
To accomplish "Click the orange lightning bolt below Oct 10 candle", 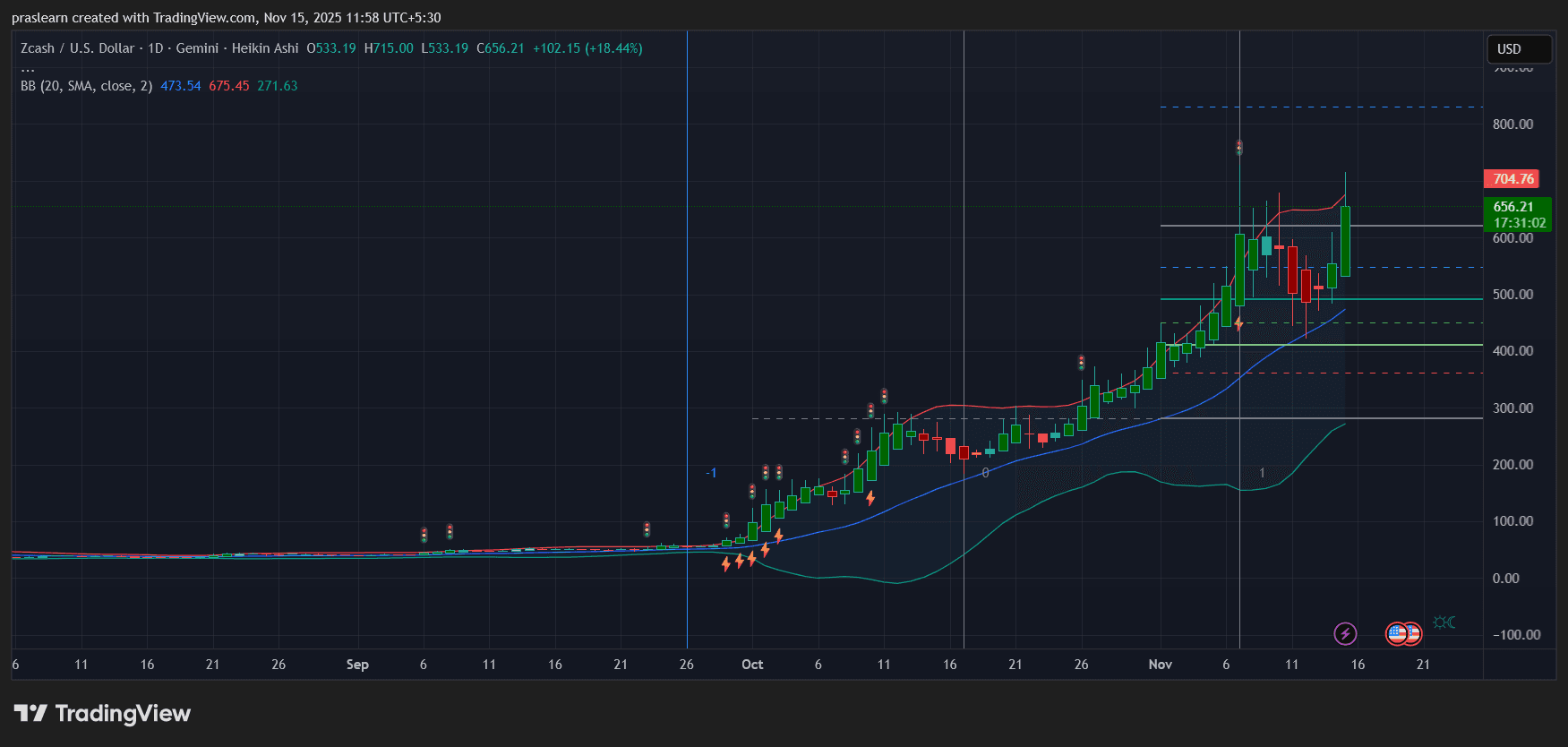I will click(870, 498).
